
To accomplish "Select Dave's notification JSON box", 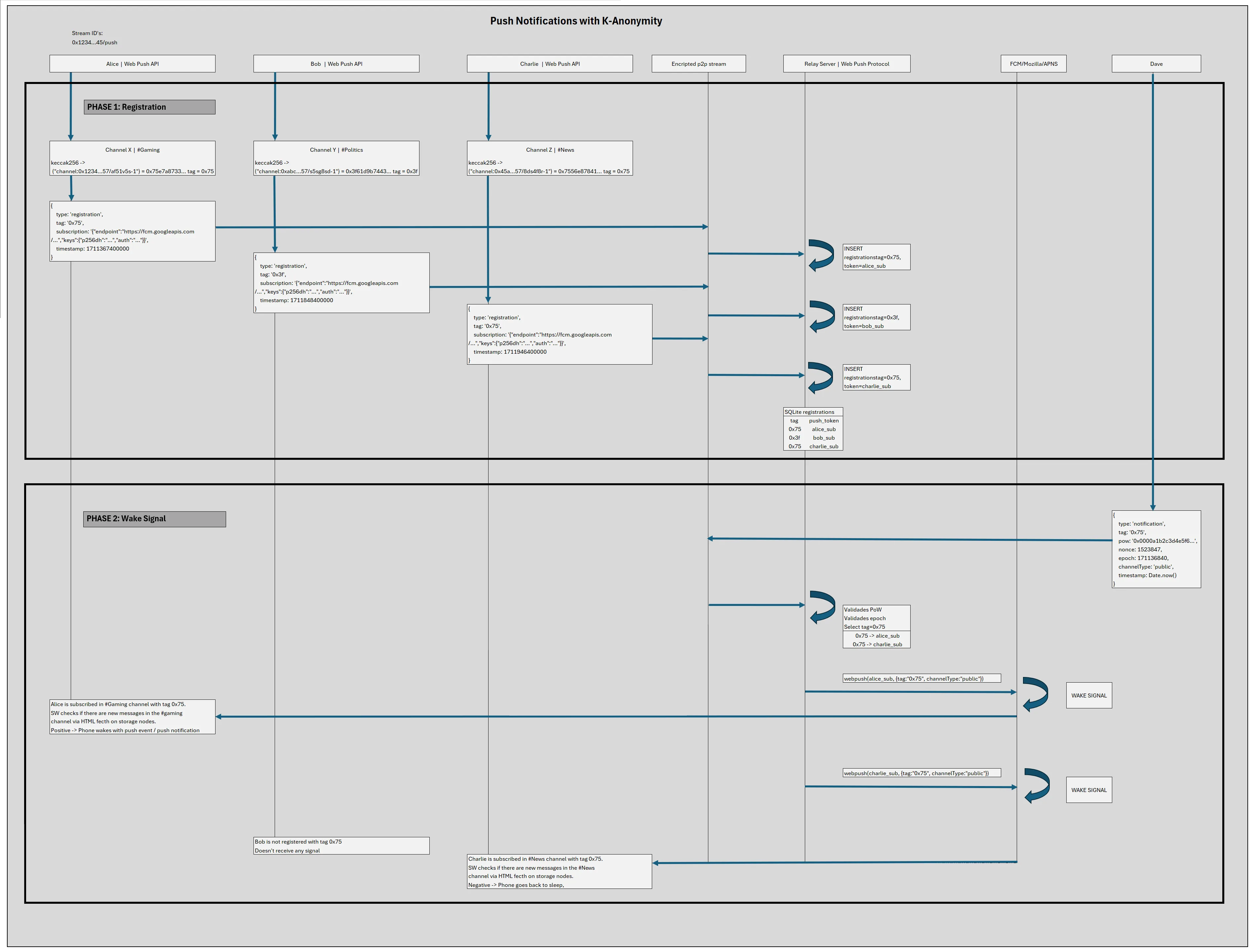I will (1156, 549).
